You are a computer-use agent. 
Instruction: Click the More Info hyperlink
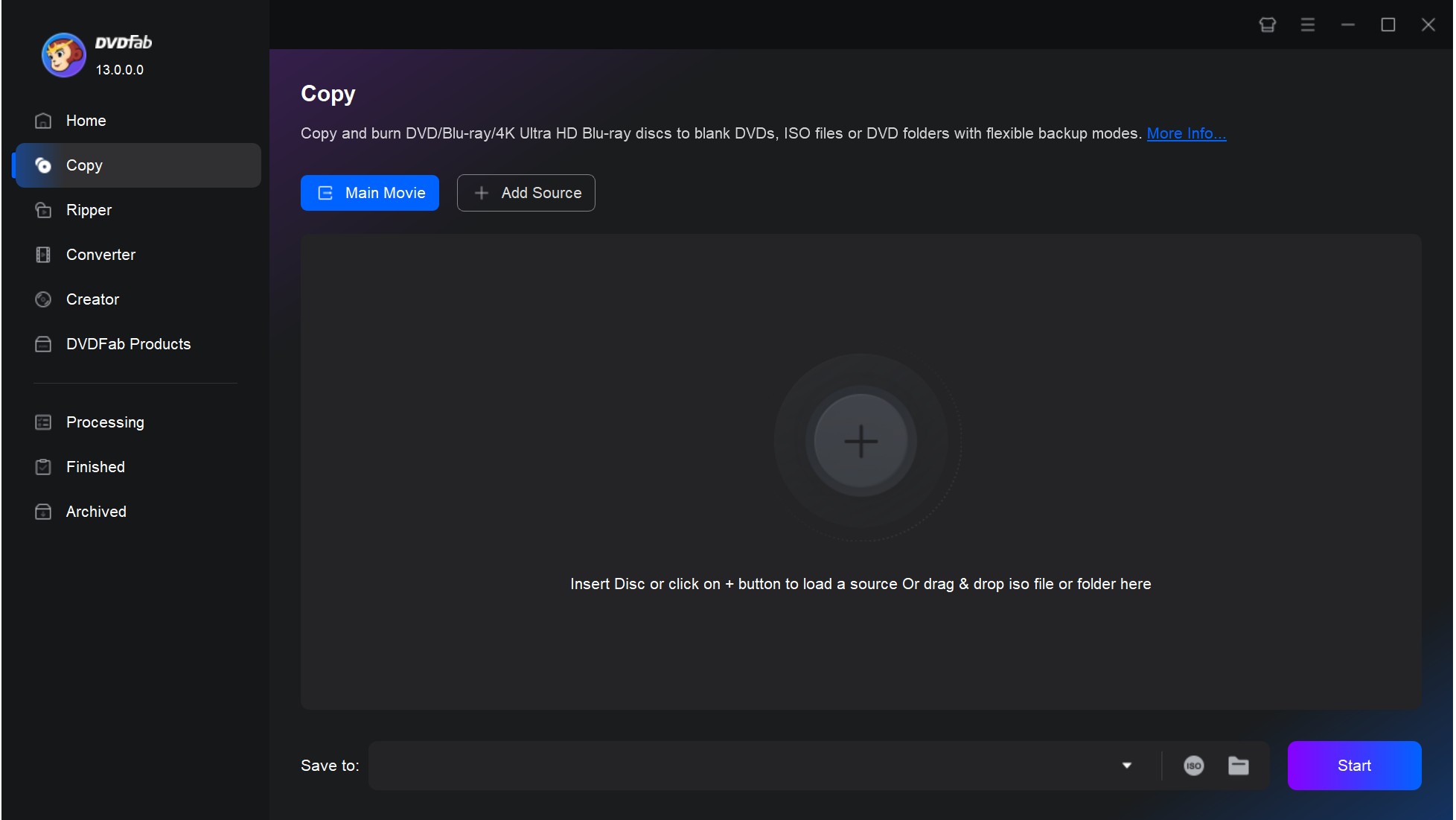point(1187,132)
